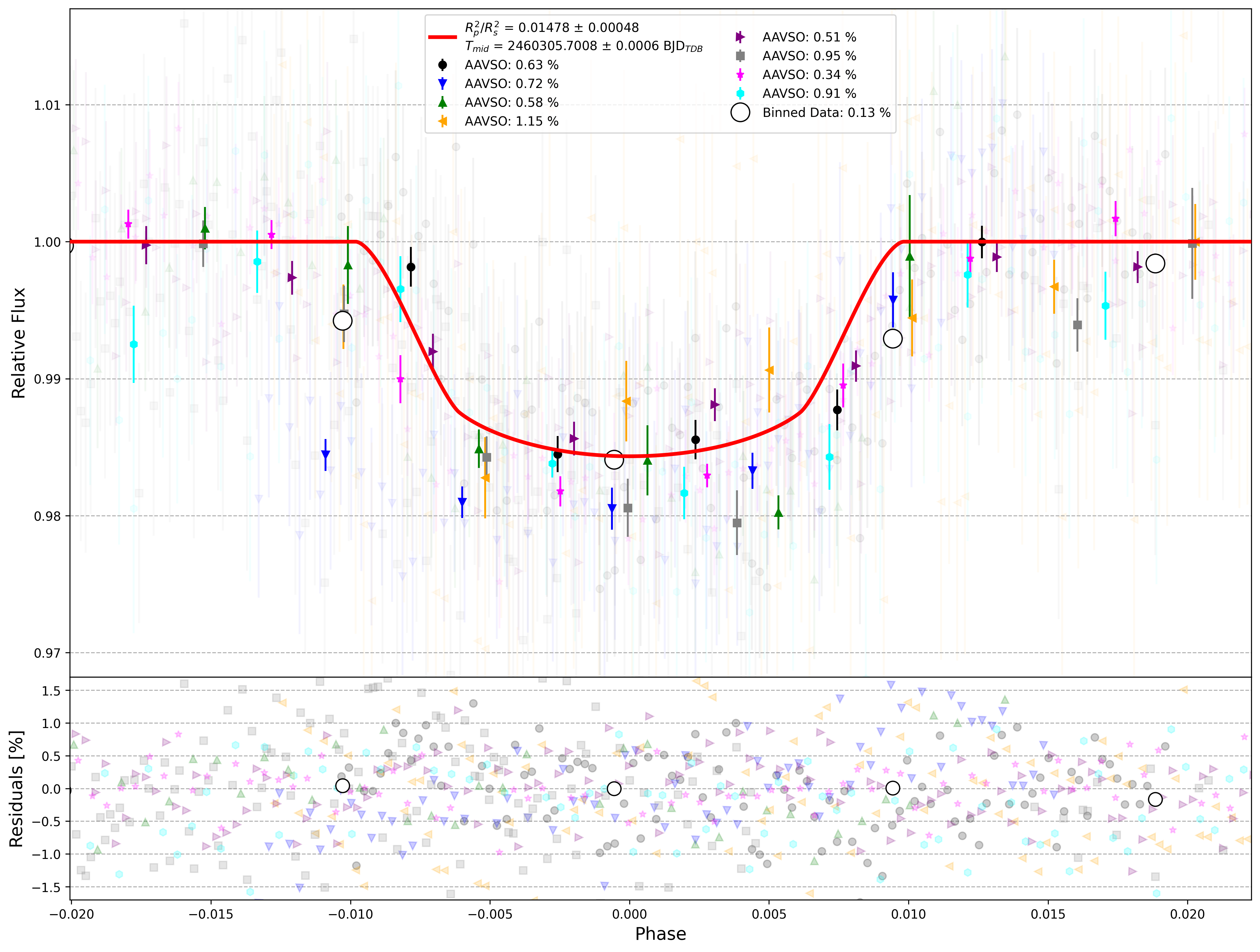This screenshot has width=1260, height=952.
Task: Click the orange left-triangle legend marker
Action: (x=442, y=121)
